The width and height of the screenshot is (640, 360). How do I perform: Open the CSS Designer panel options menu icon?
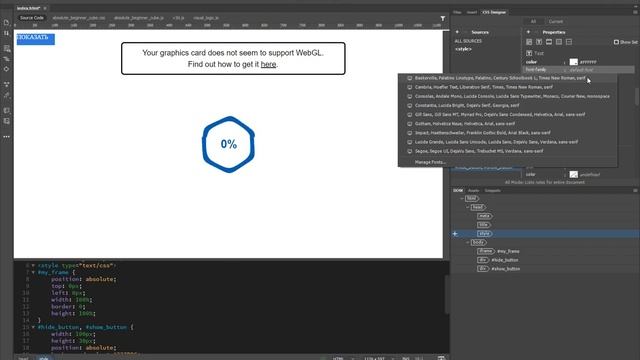coord(635,12)
